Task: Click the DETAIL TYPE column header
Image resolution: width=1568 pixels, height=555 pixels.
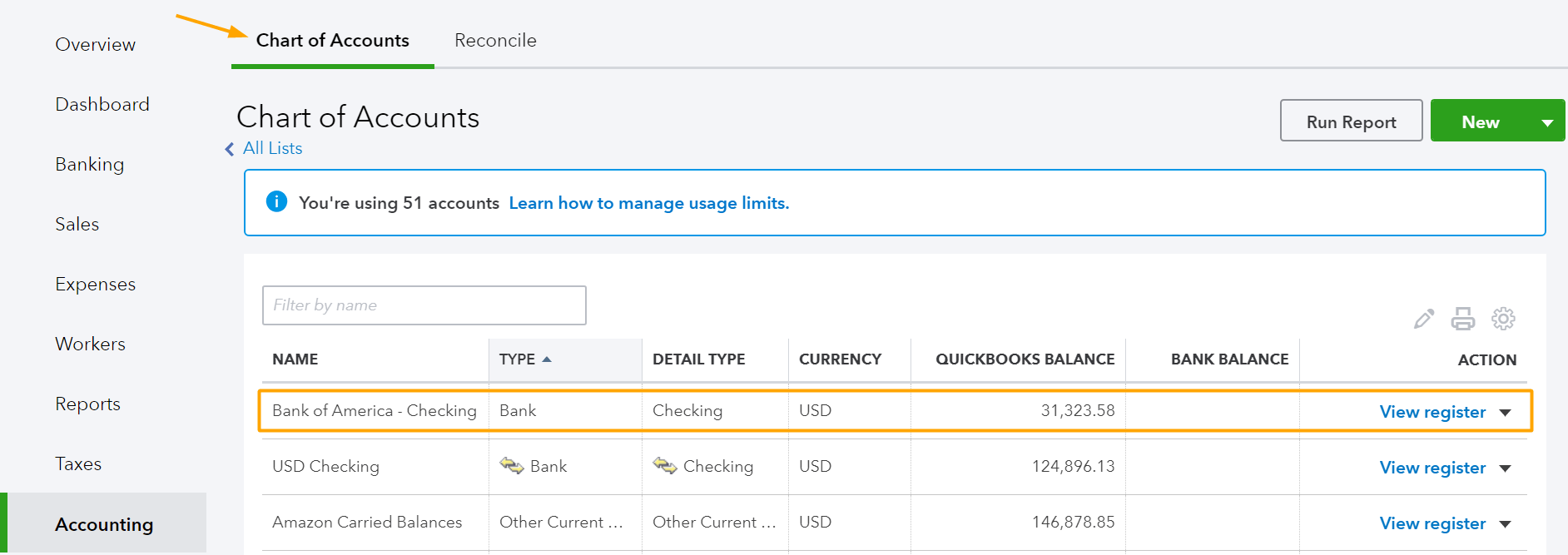Action: point(699,359)
